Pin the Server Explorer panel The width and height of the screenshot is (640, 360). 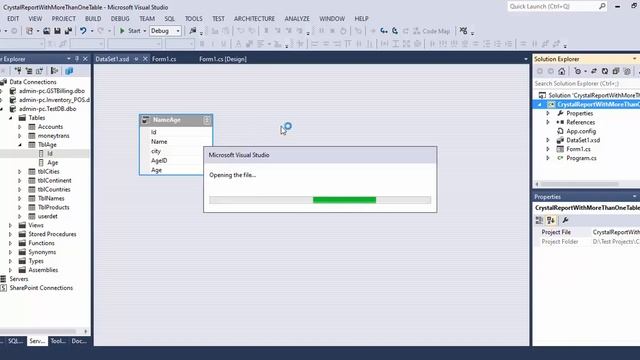pyautogui.click(x=77, y=59)
